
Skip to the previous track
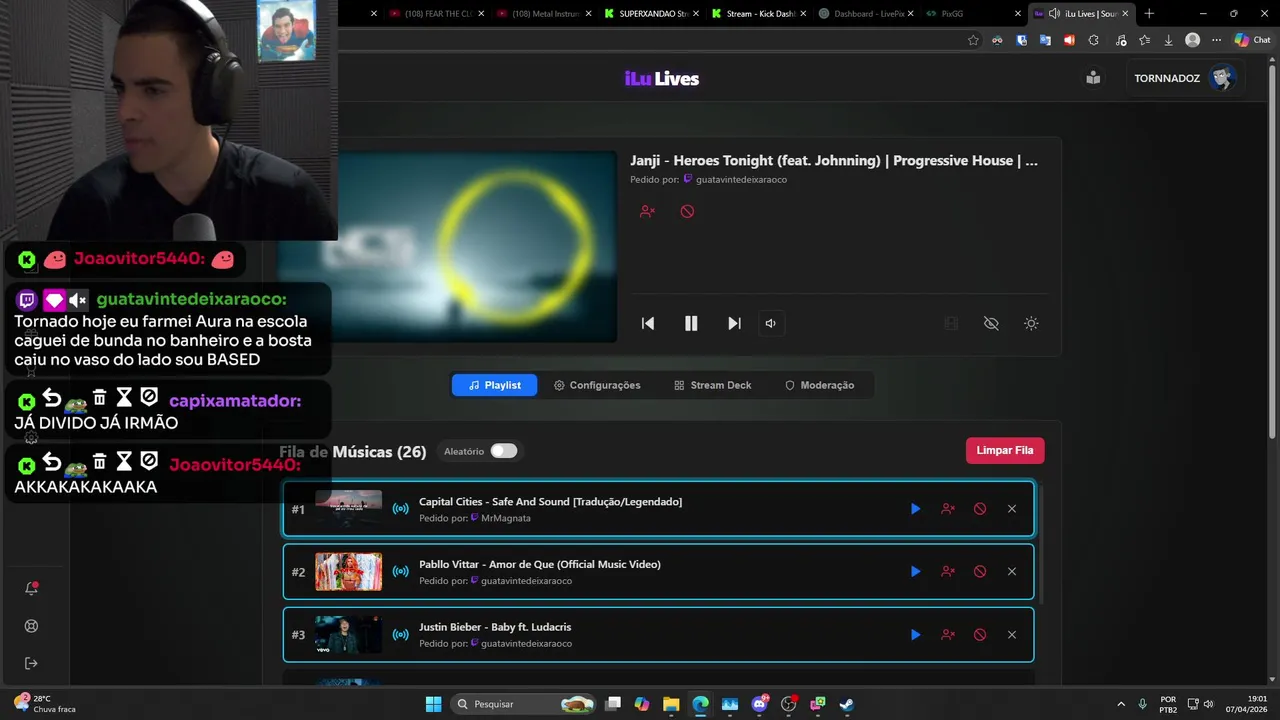(648, 323)
